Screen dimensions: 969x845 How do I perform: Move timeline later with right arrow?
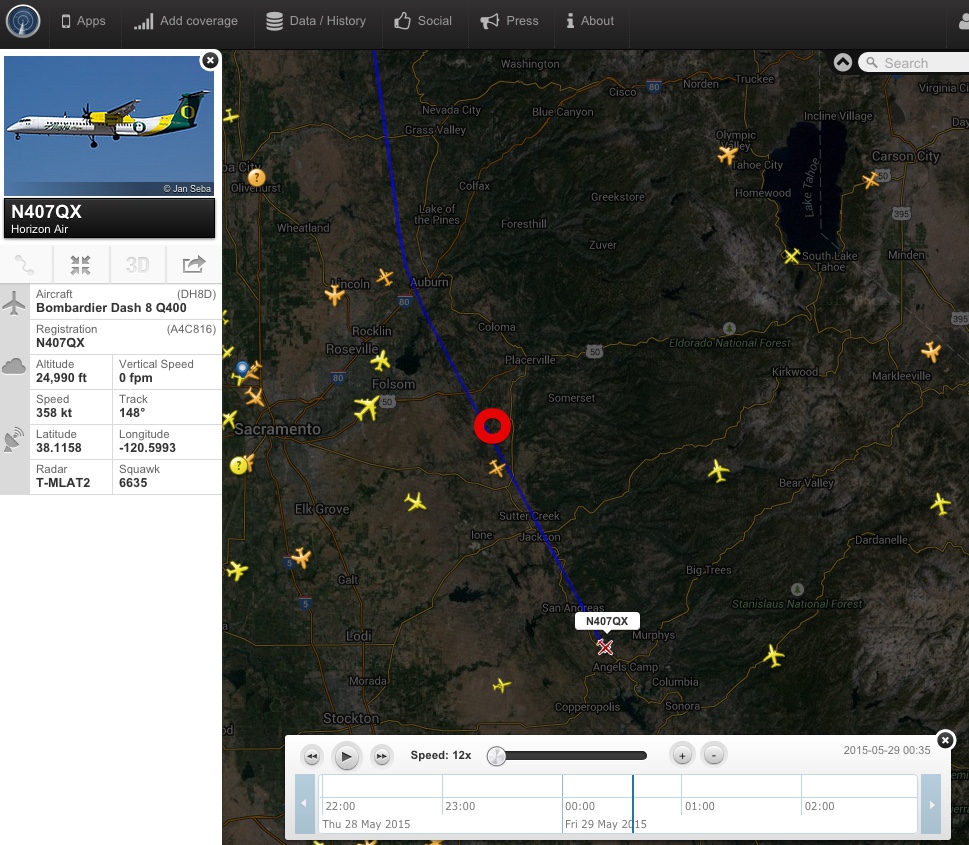[931, 804]
